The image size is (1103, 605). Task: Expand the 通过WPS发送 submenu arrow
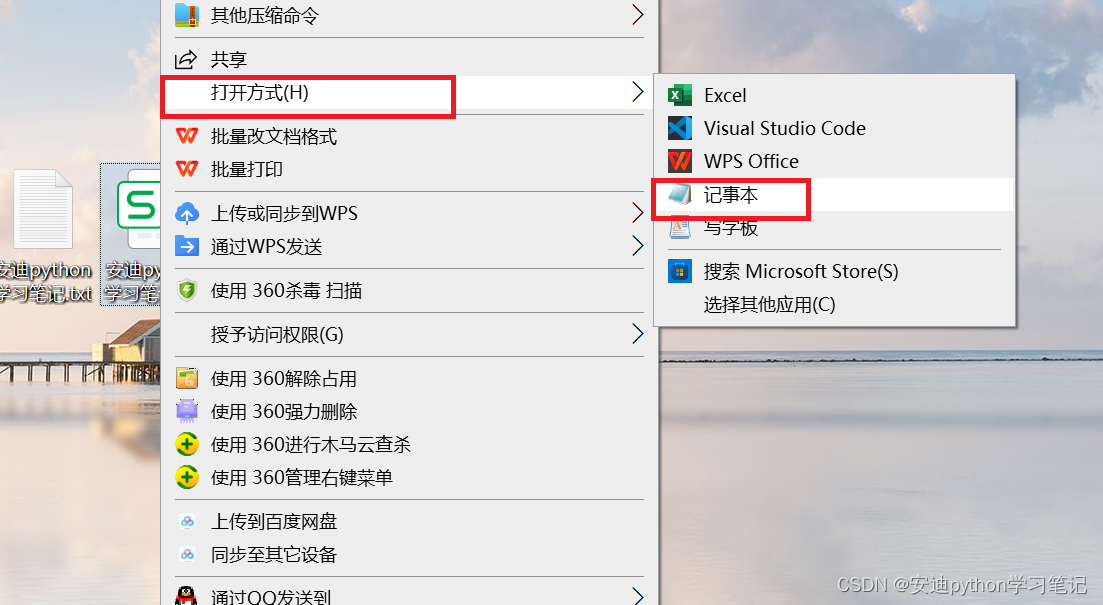click(637, 246)
